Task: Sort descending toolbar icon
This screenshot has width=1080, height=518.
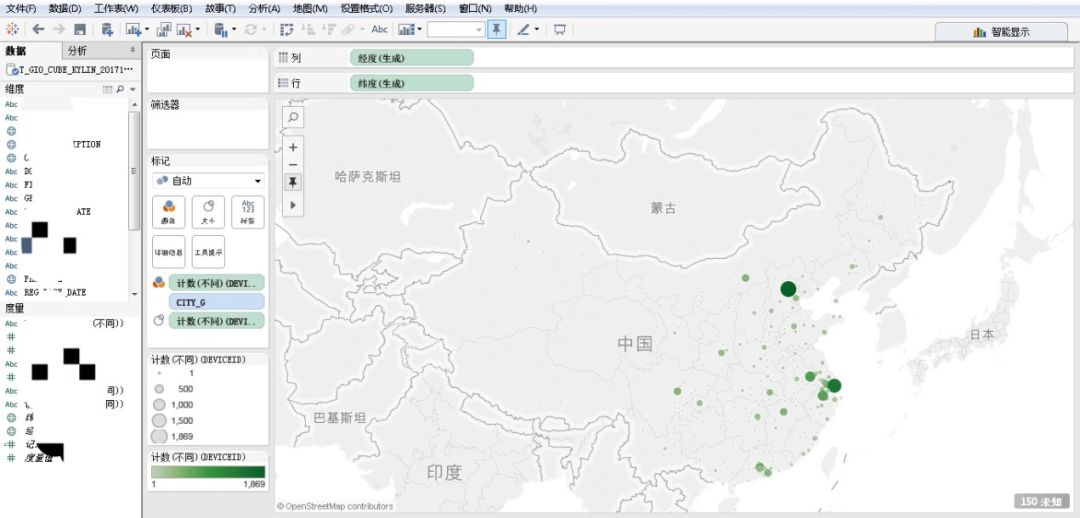Action: pyautogui.click(x=329, y=30)
